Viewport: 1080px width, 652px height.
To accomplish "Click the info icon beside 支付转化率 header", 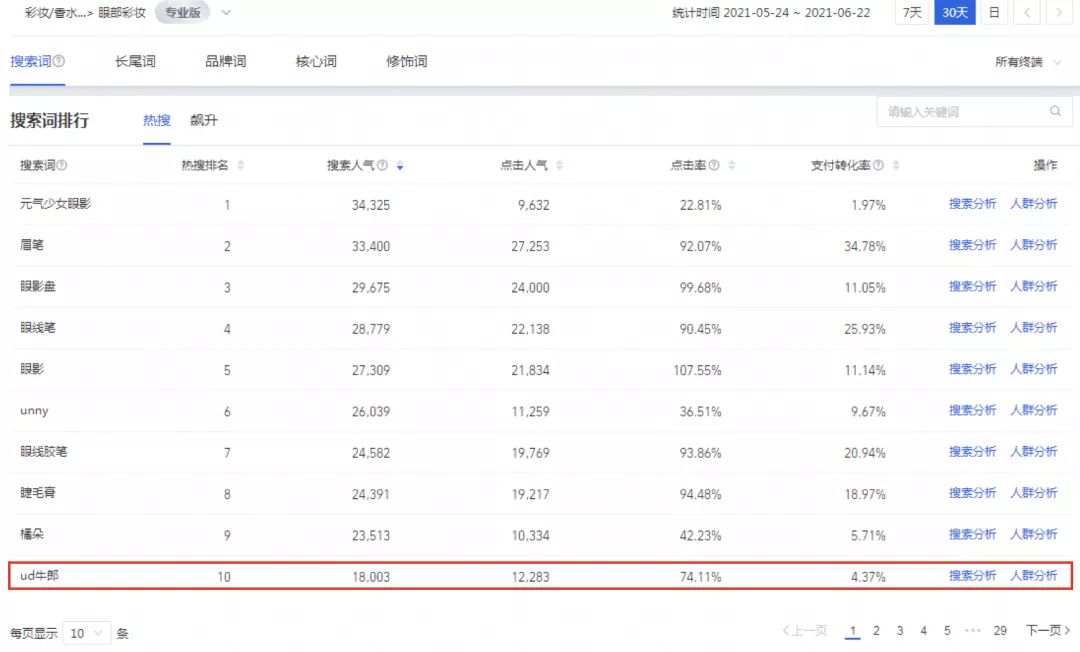I will (x=879, y=165).
